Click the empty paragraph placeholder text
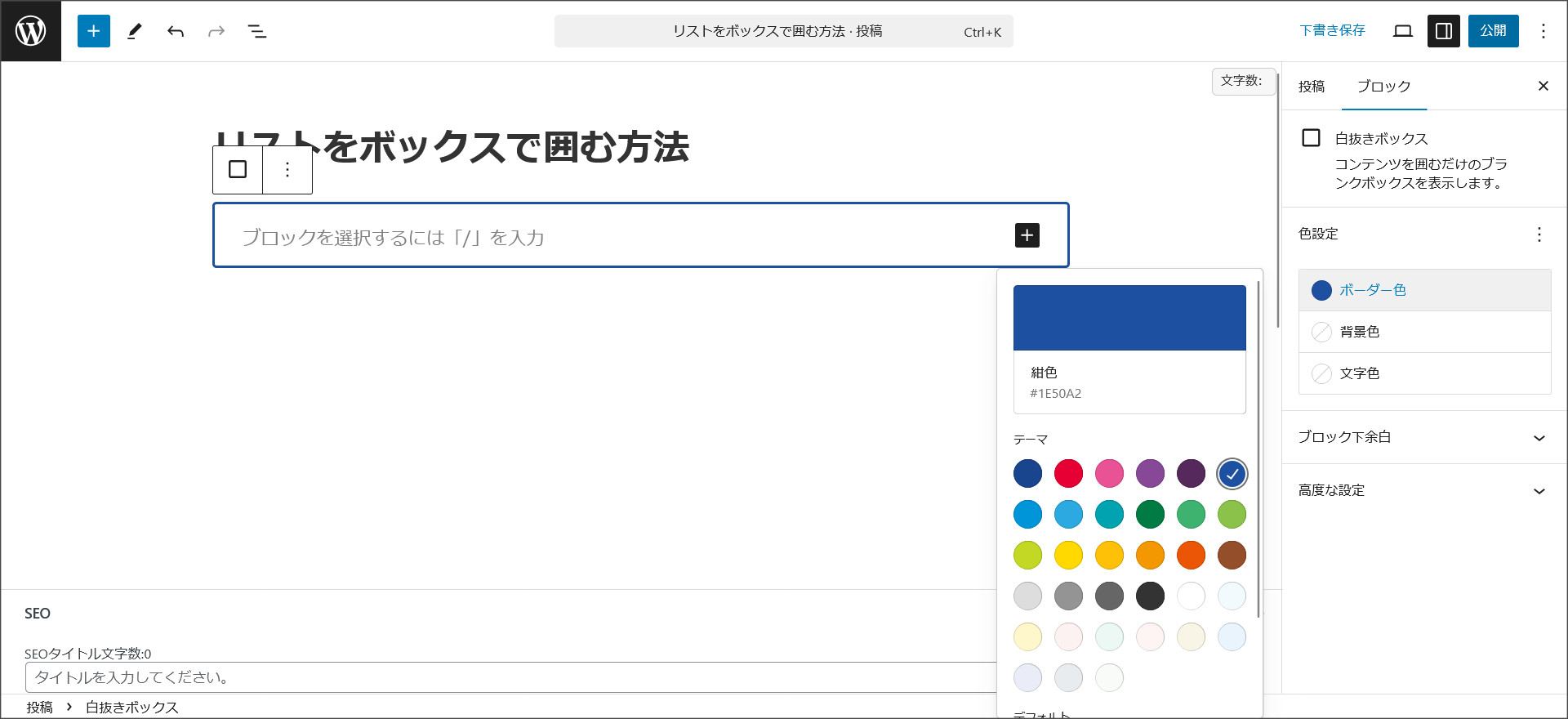 tap(393, 238)
